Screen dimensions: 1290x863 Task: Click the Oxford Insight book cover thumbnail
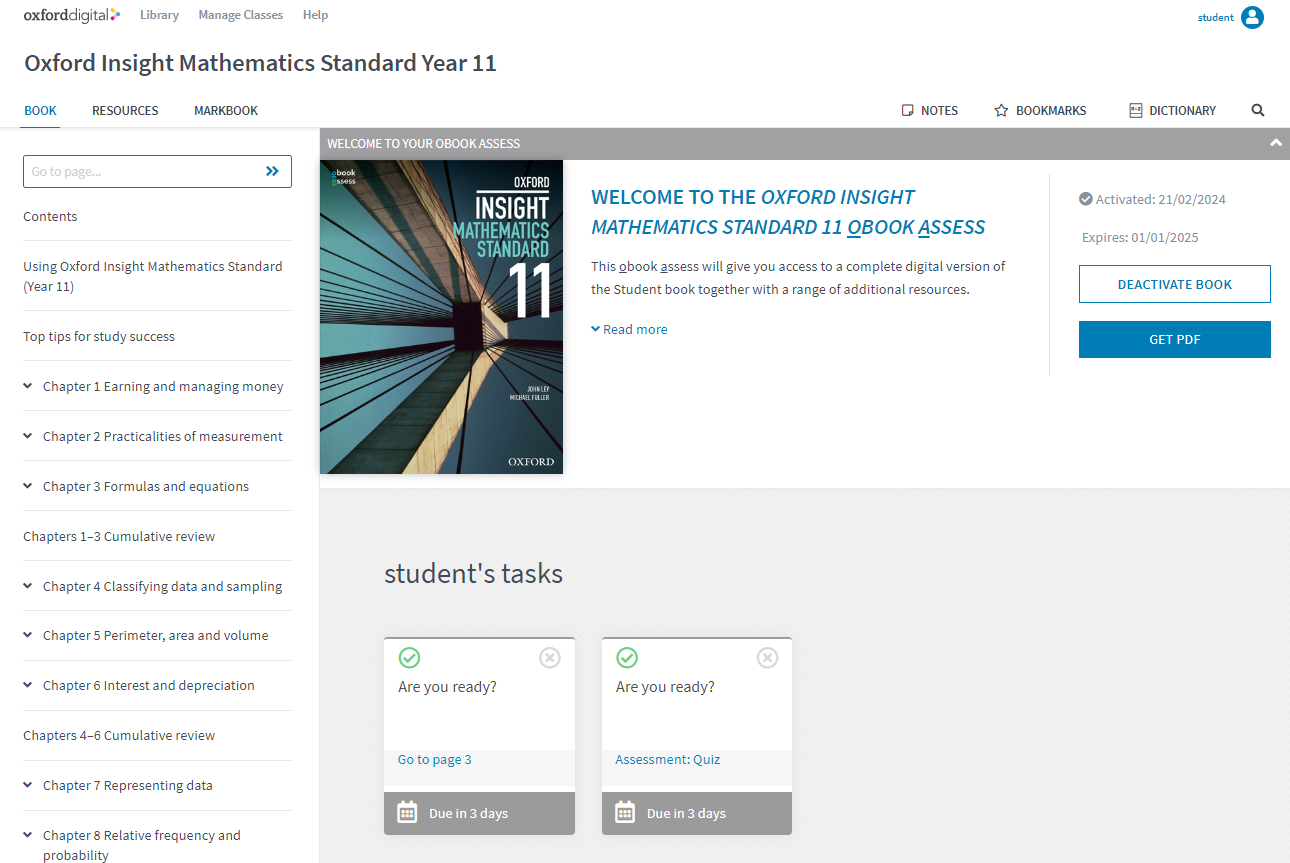pos(441,317)
